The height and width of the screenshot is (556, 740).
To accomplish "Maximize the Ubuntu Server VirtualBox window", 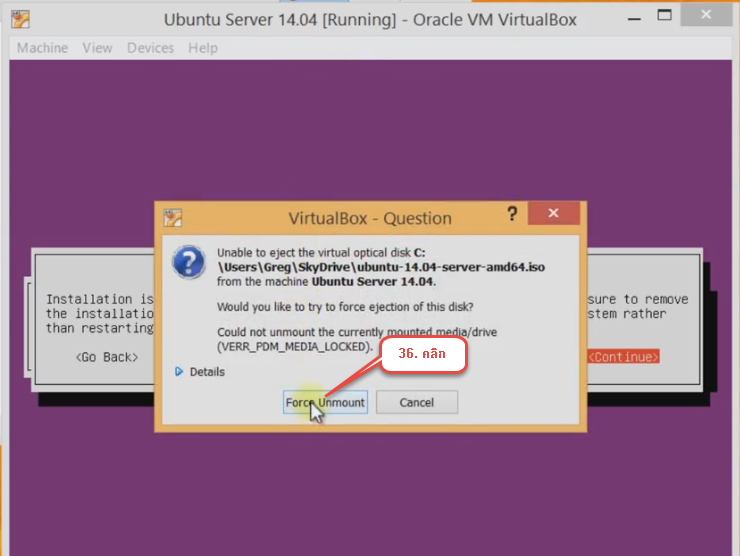I will tap(664, 16).
